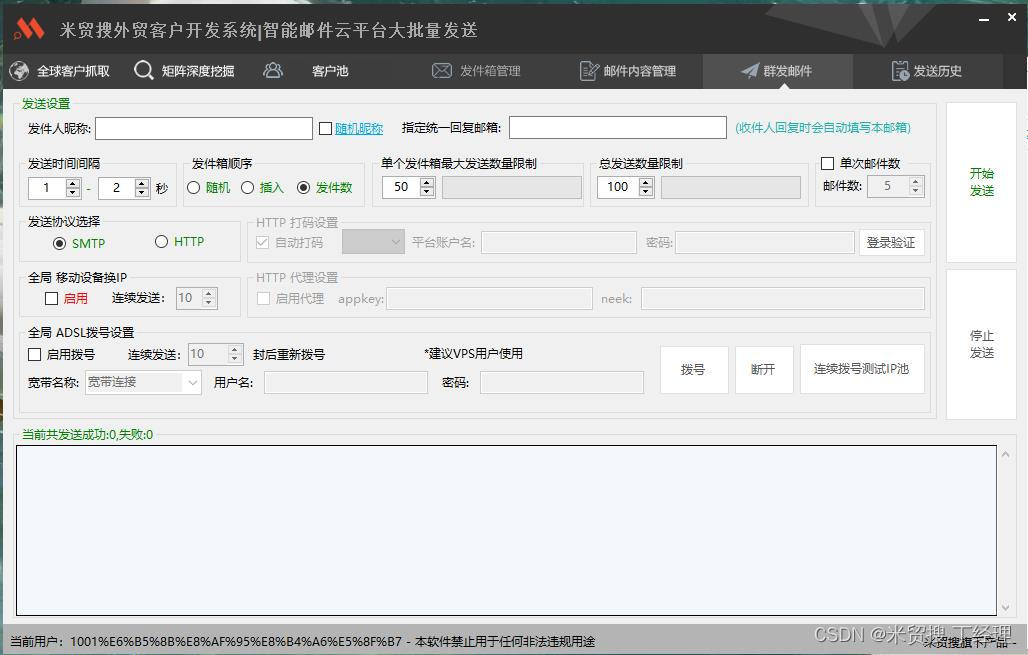Click the envelope icon for 发件箱管理
Image resolution: width=1028 pixels, height=655 pixels.
click(442, 70)
